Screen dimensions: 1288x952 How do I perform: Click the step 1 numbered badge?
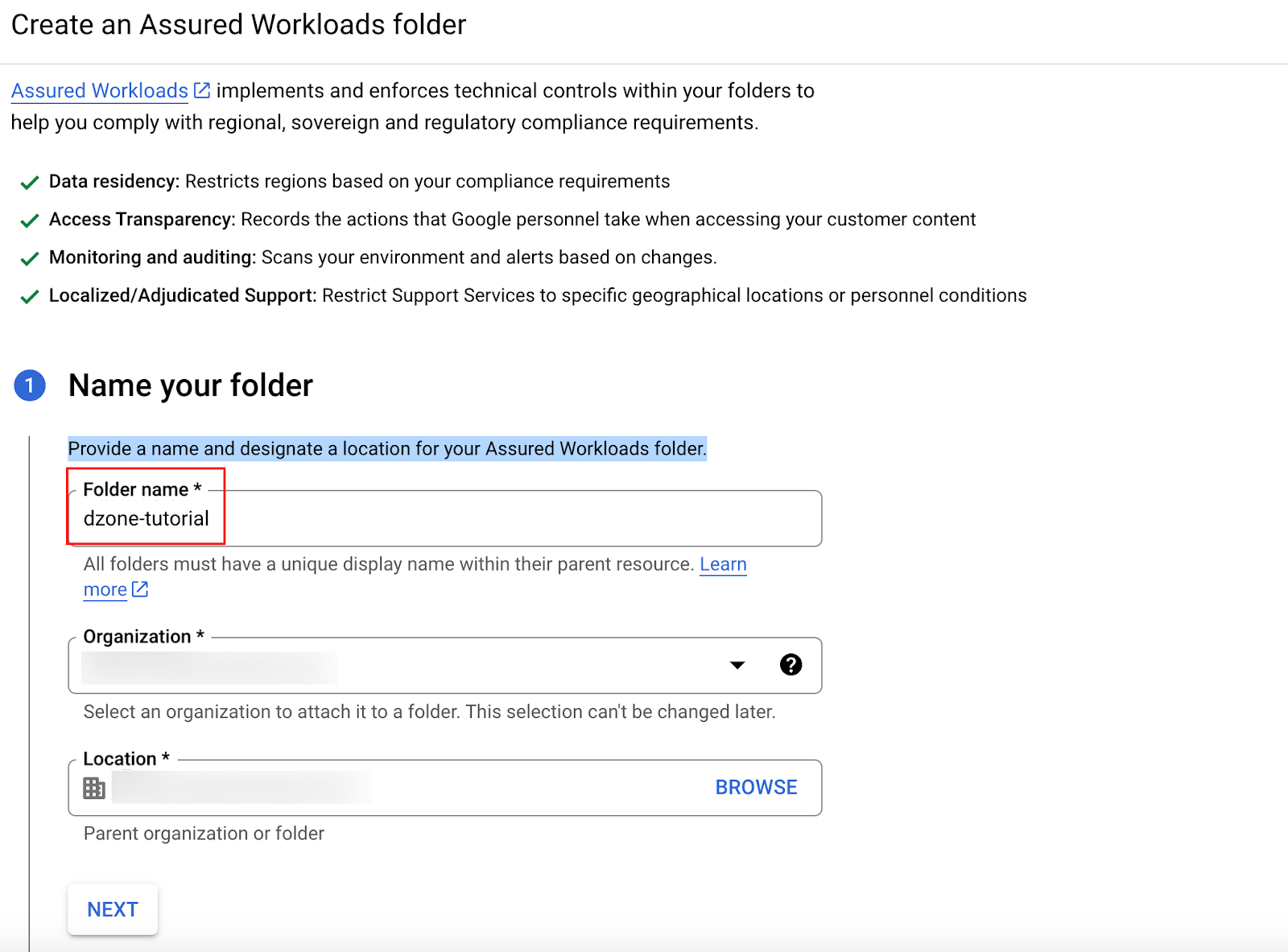pyautogui.click(x=30, y=385)
